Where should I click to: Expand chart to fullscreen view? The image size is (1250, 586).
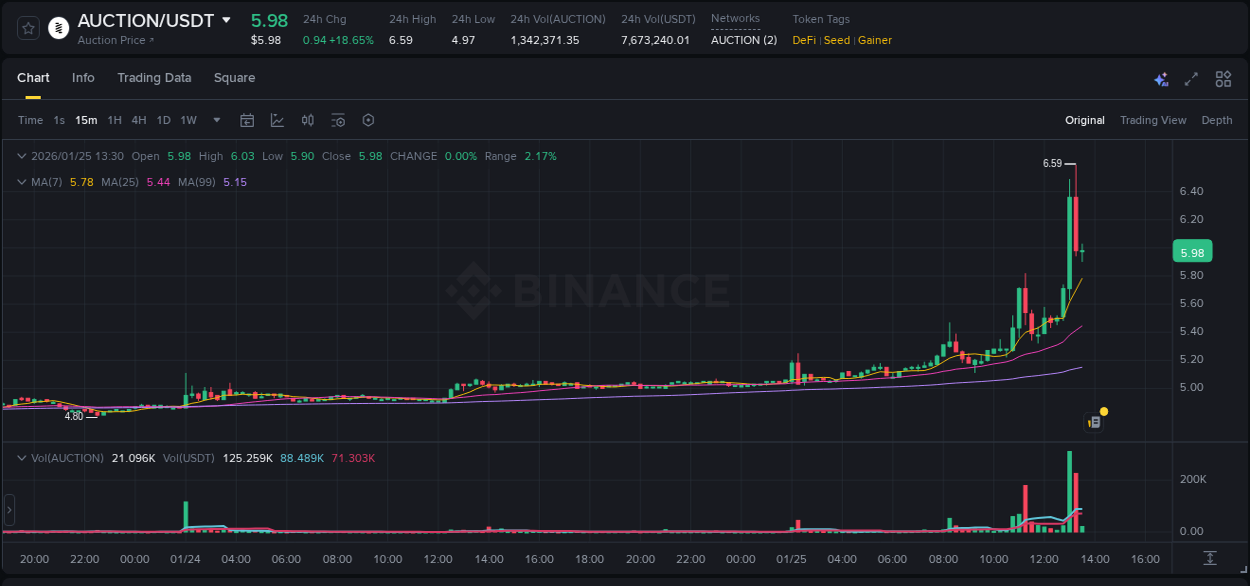(x=1191, y=78)
